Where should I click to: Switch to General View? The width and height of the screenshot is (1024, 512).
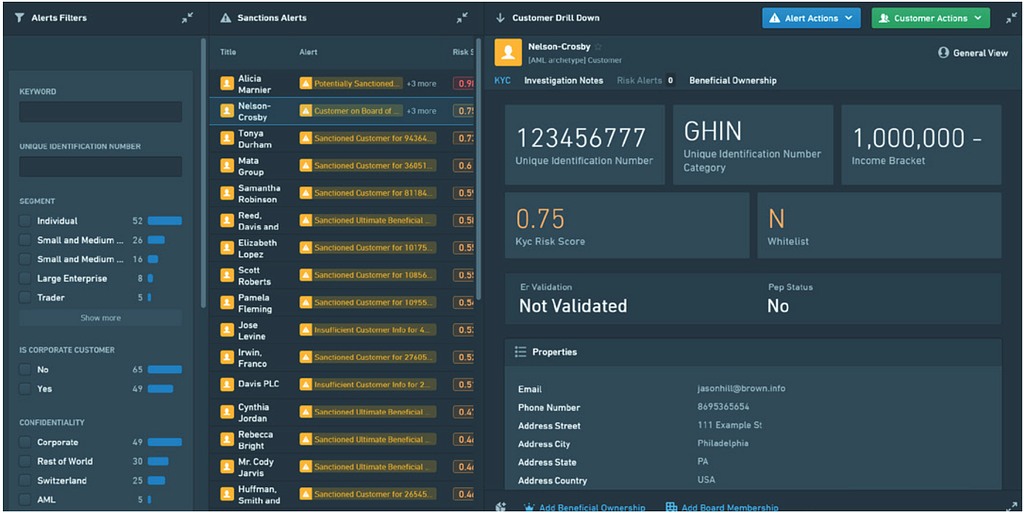tap(973, 53)
